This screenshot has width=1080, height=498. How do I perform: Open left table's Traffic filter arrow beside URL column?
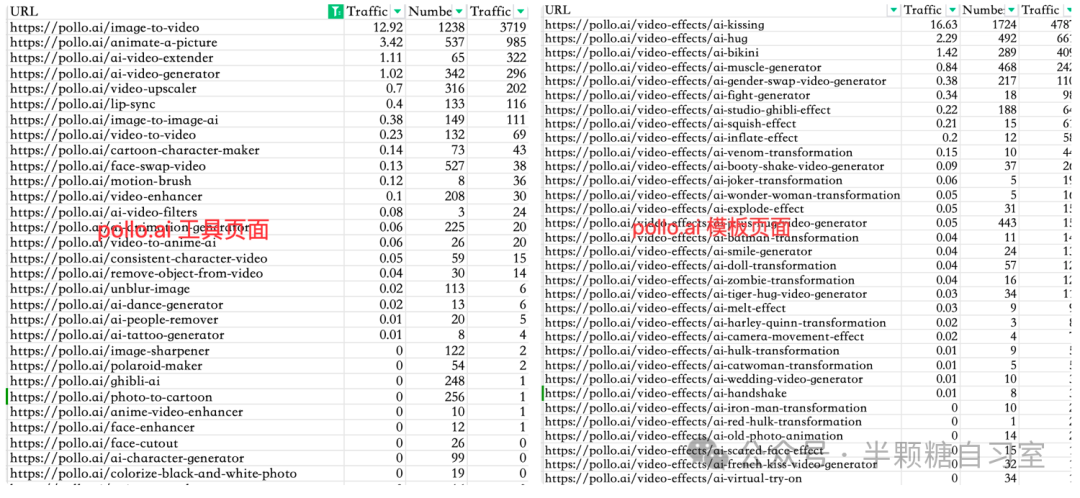point(397,11)
